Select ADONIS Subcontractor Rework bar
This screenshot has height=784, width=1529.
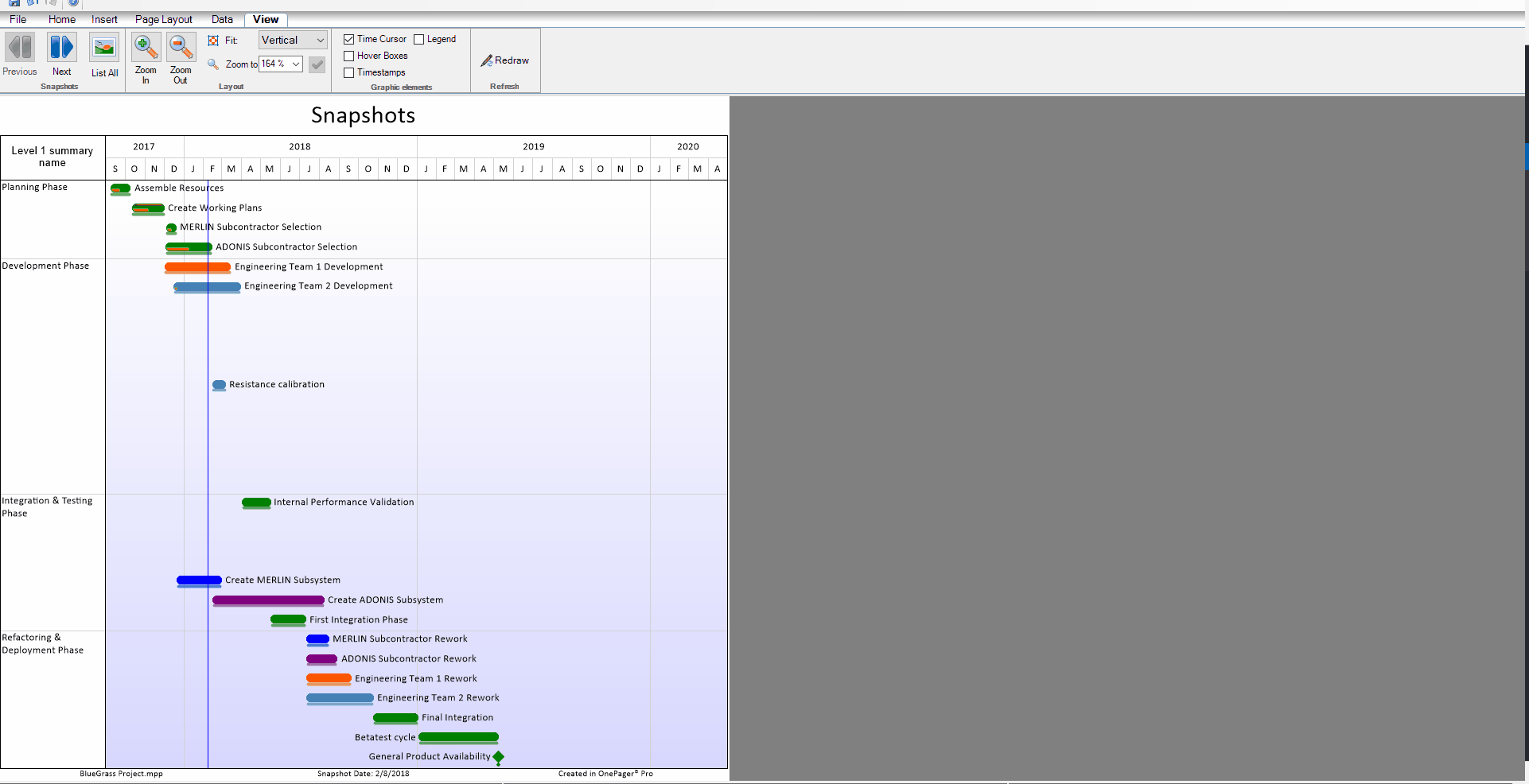[321, 659]
